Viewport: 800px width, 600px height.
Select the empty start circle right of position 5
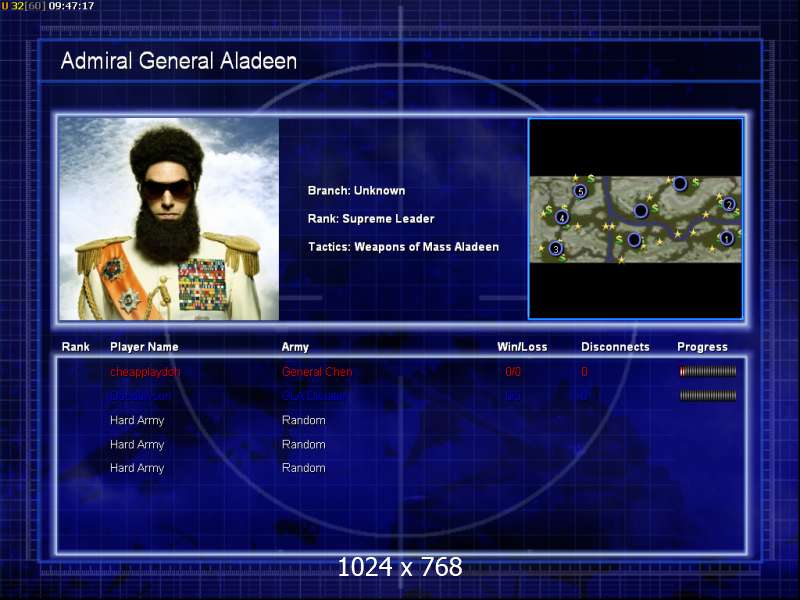click(x=680, y=183)
